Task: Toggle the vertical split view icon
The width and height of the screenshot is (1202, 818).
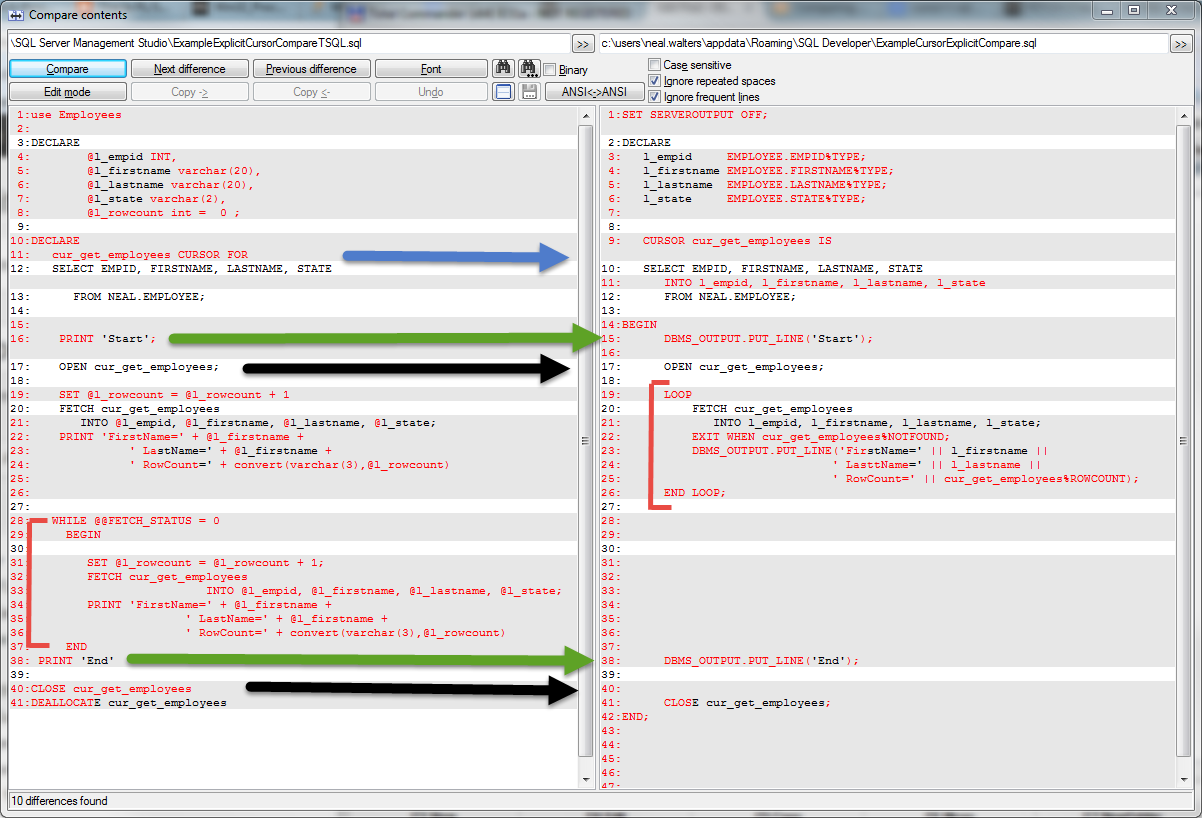Action: tap(505, 91)
